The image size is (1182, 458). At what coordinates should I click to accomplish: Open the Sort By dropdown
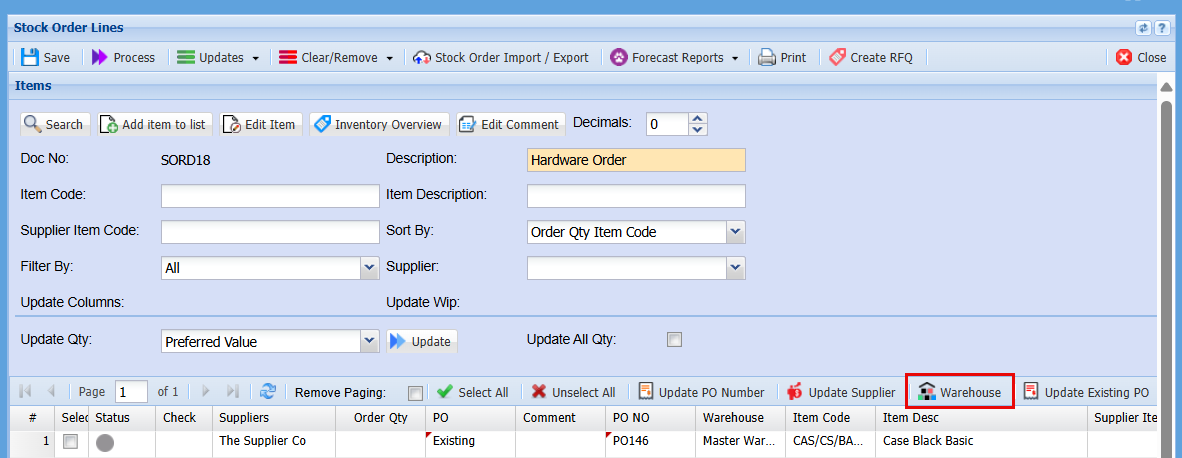click(x=736, y=232)
